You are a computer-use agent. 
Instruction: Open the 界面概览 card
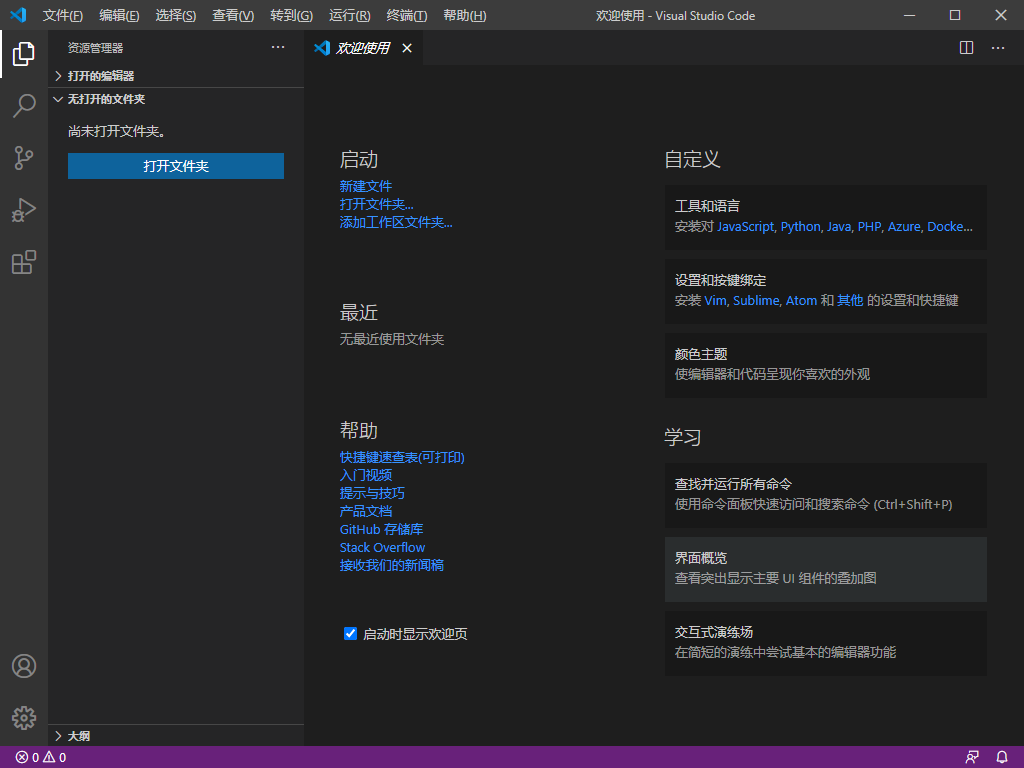[825, 569]
